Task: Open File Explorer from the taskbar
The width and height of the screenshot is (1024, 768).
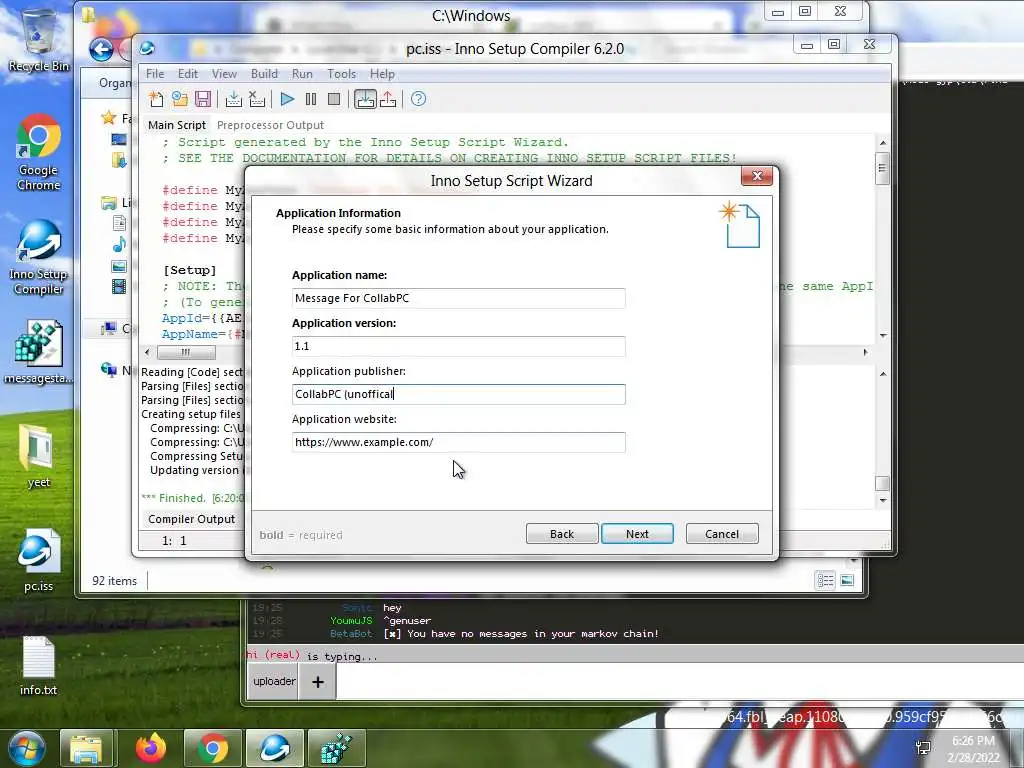Action: point(86,748)
